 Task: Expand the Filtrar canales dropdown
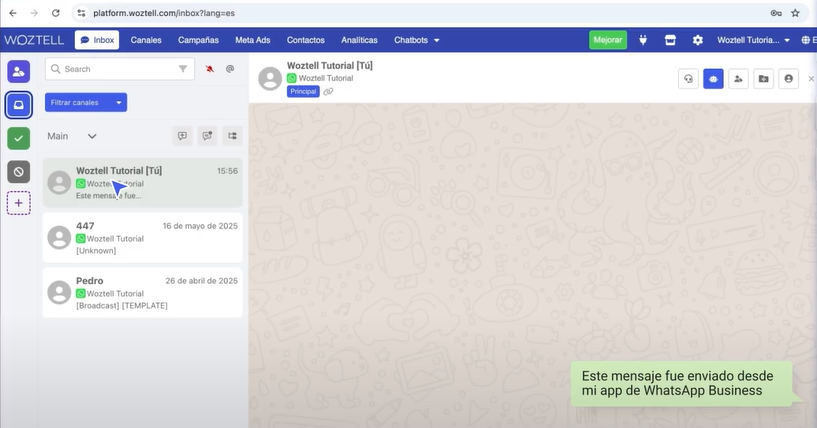click(86, 102)
